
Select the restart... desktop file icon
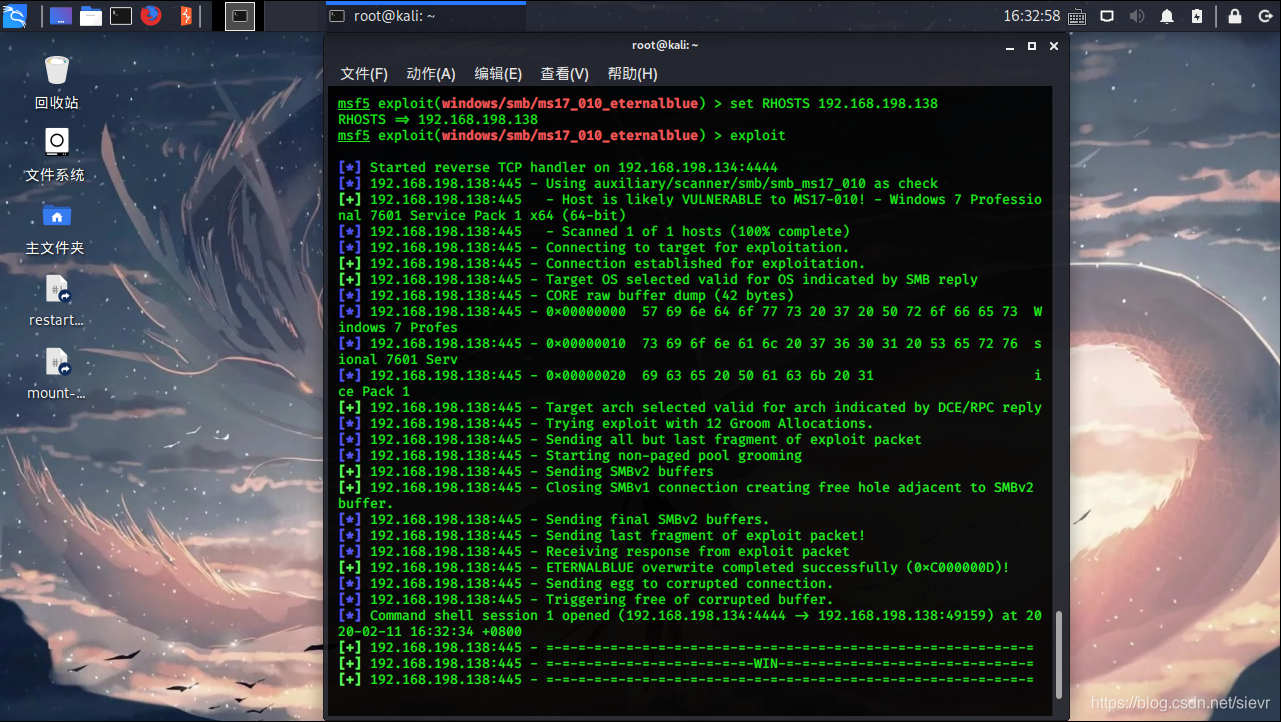(56, 301)
